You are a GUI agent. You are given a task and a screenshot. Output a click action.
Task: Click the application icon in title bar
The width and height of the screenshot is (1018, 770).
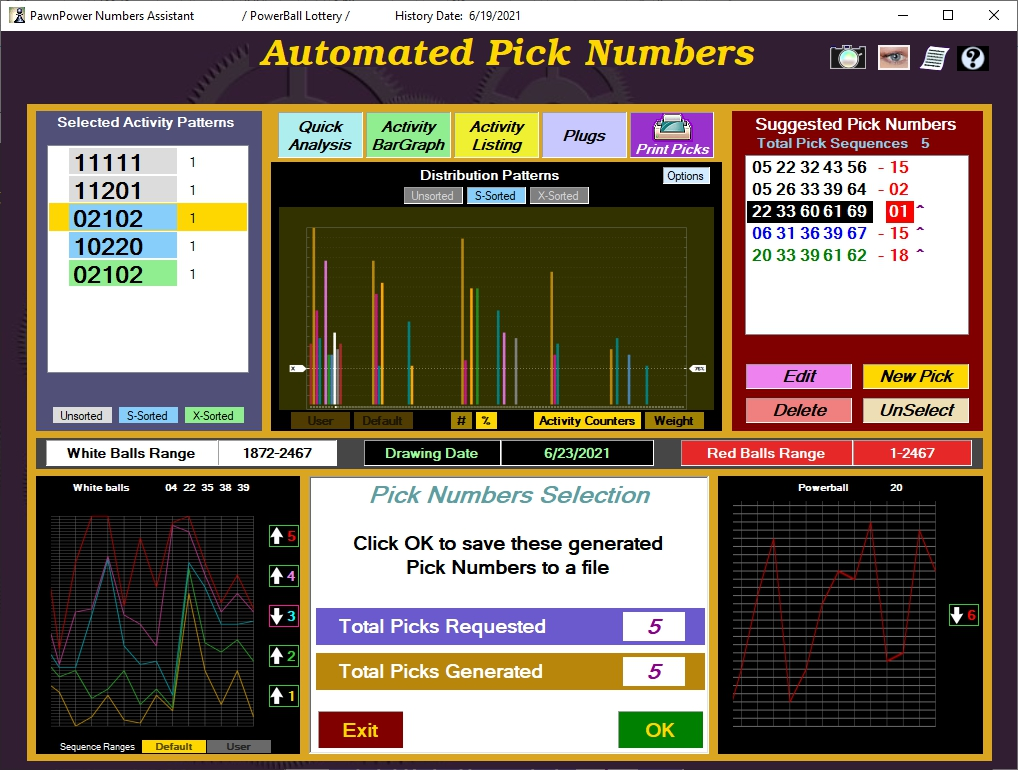click(x=17, y=15)
